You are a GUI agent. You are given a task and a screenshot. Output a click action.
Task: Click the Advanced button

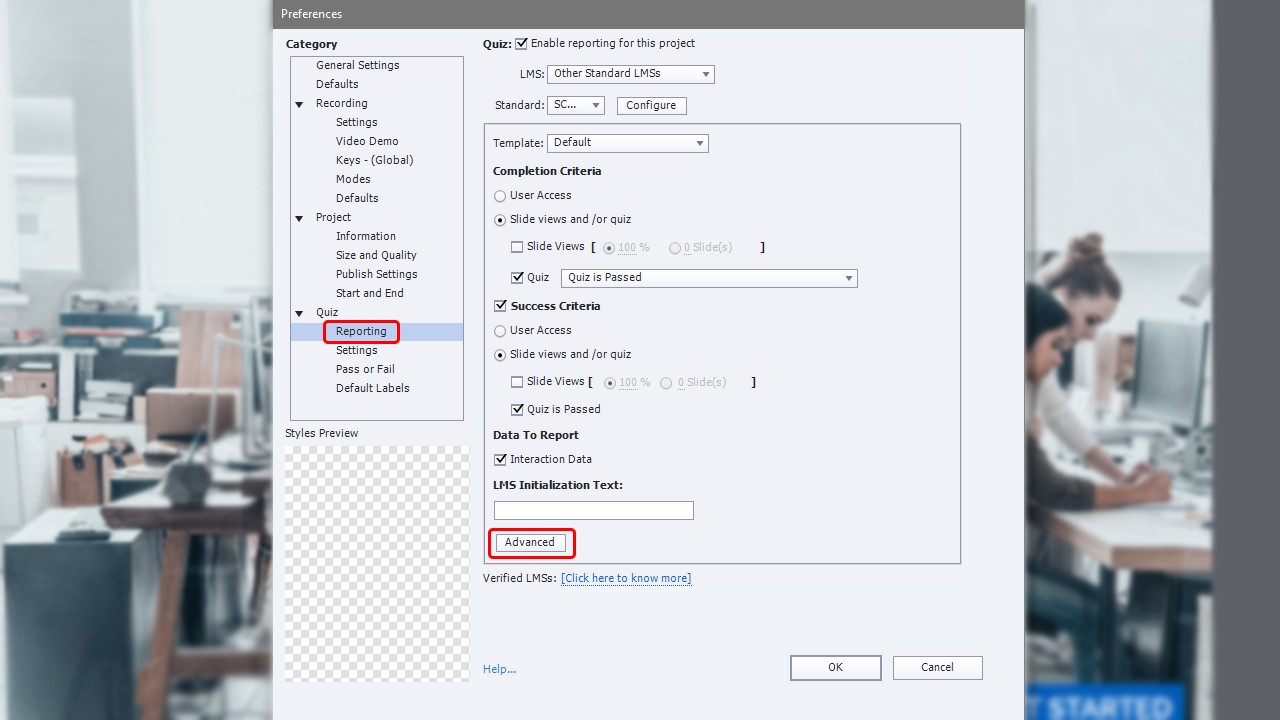coord(531,542)
